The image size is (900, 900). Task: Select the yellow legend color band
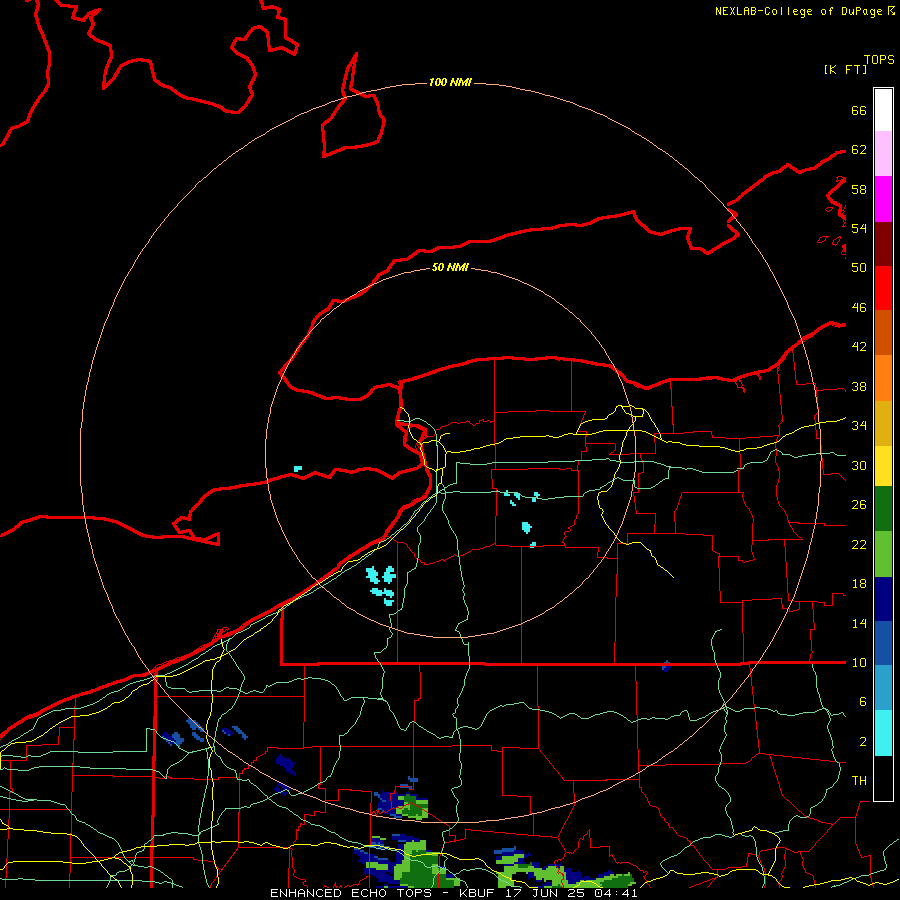click(x=883, y=465)
